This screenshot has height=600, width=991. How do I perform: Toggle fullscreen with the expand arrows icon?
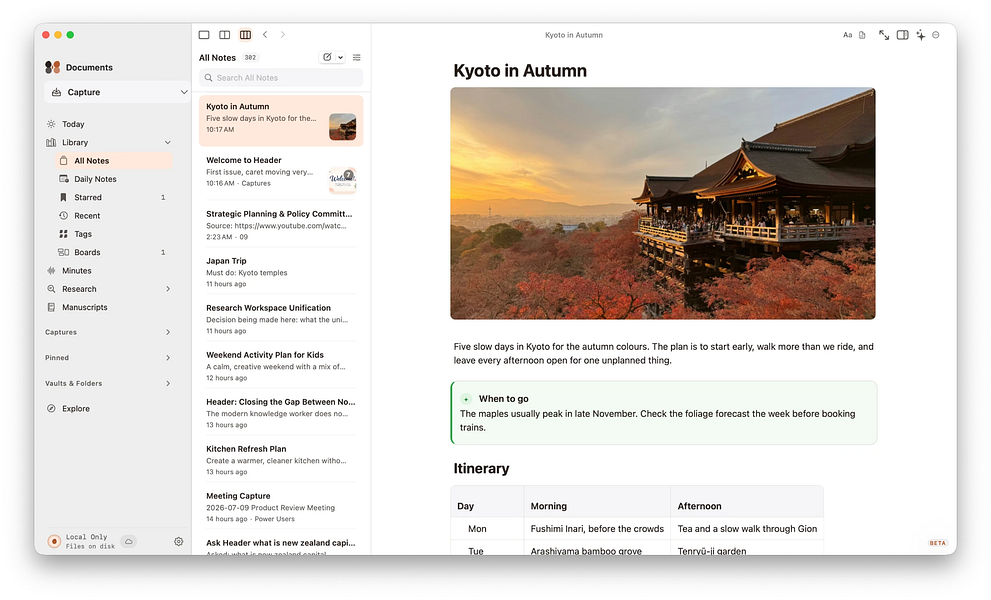(x=884, y=35)
